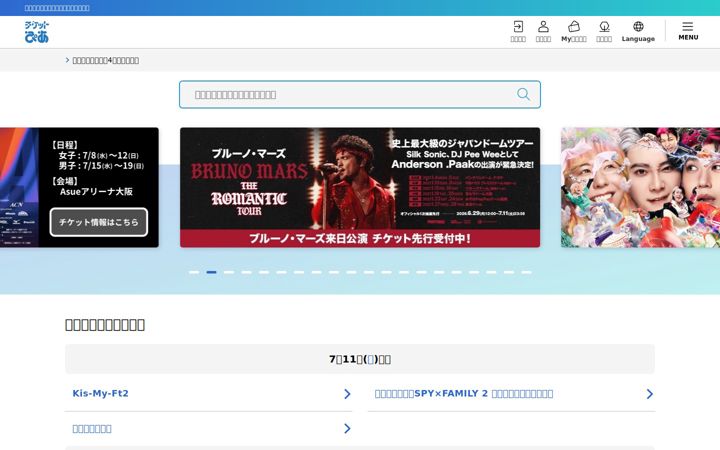Image resolution: width=720 pixels, height=450 pixels.
Task: Click the top announcement bar text
Action: click(x=57, y=8)
